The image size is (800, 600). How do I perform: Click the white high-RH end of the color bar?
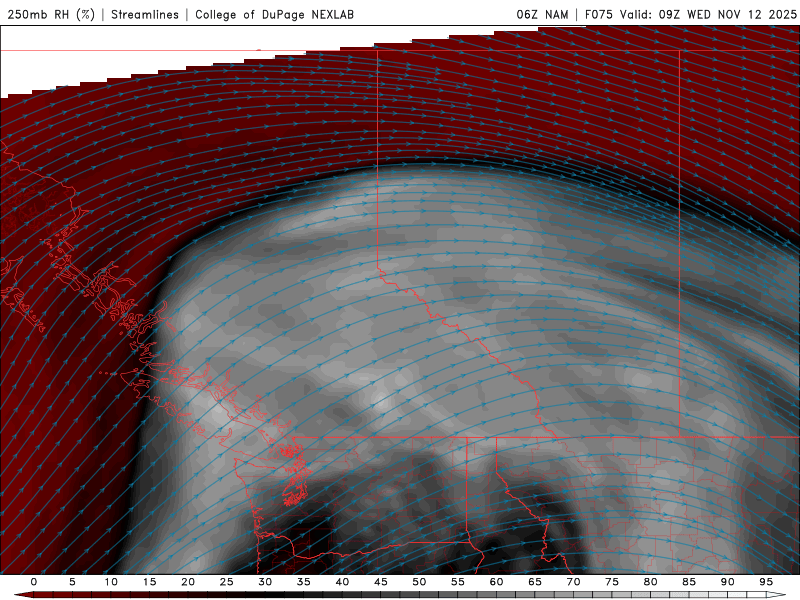point(777,595)
